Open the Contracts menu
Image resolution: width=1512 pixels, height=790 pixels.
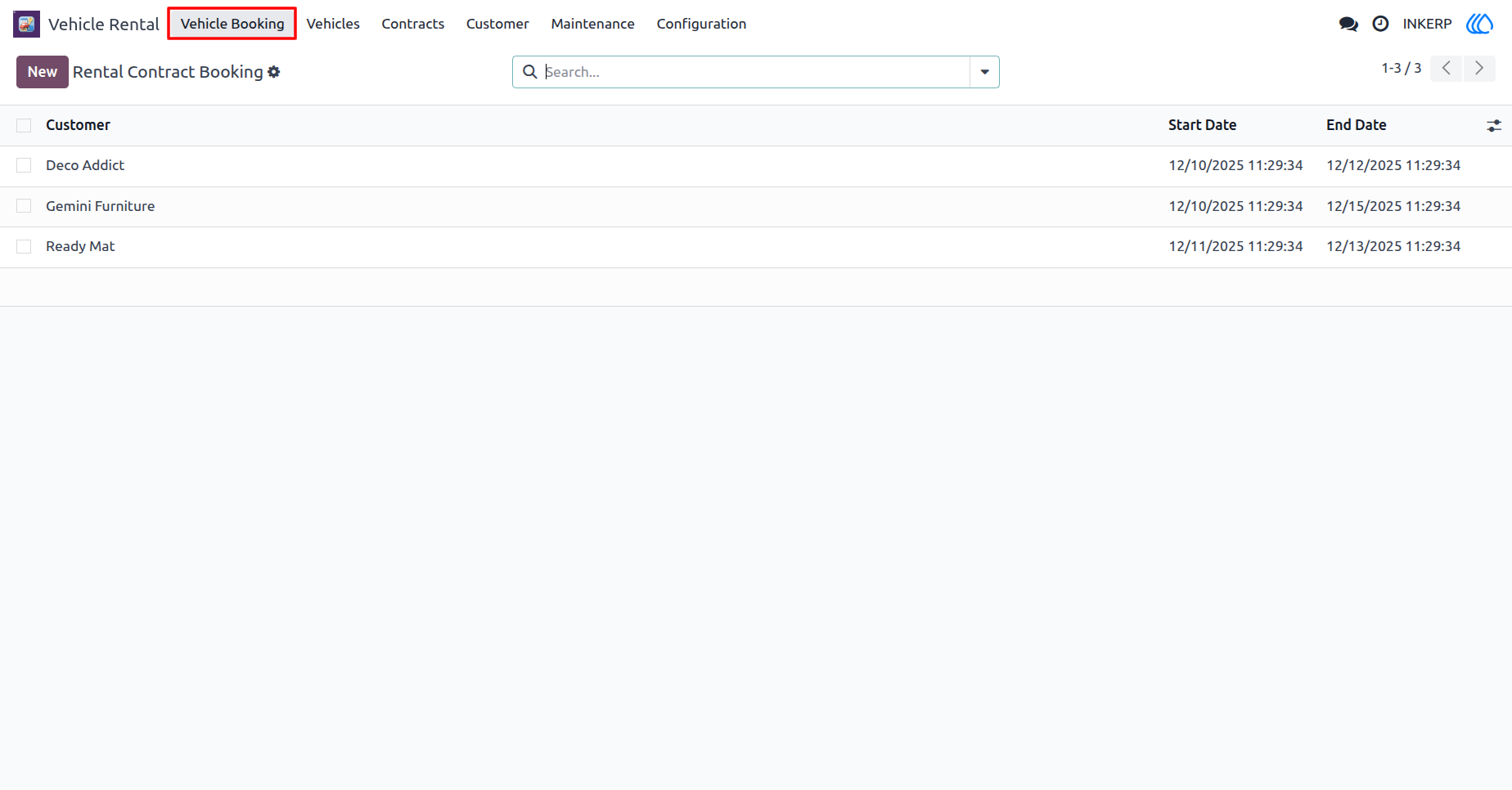click(413, 24)
